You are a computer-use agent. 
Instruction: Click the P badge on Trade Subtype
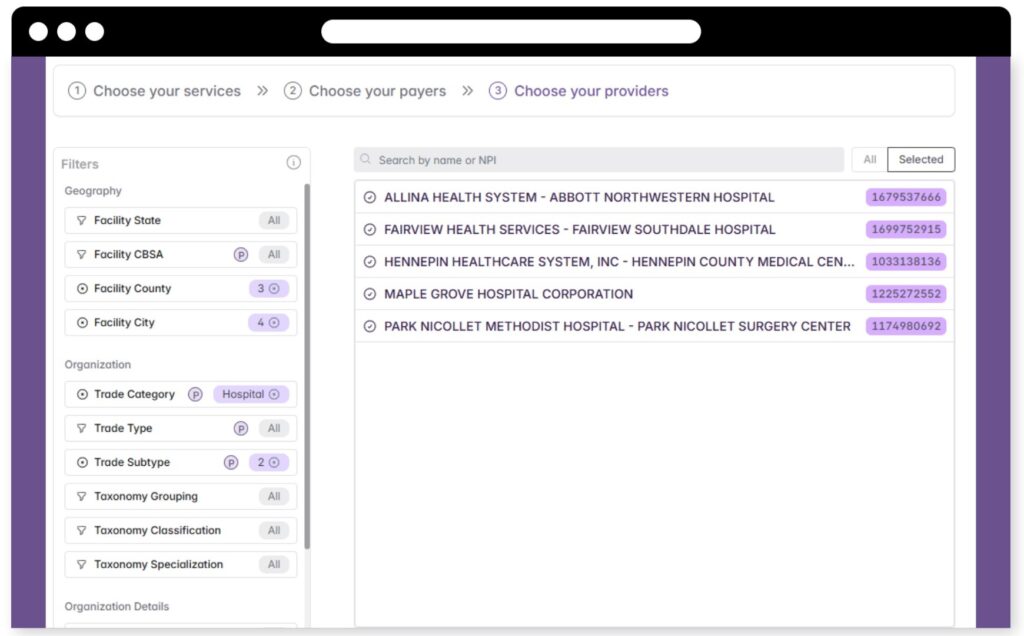coord(231,462)
